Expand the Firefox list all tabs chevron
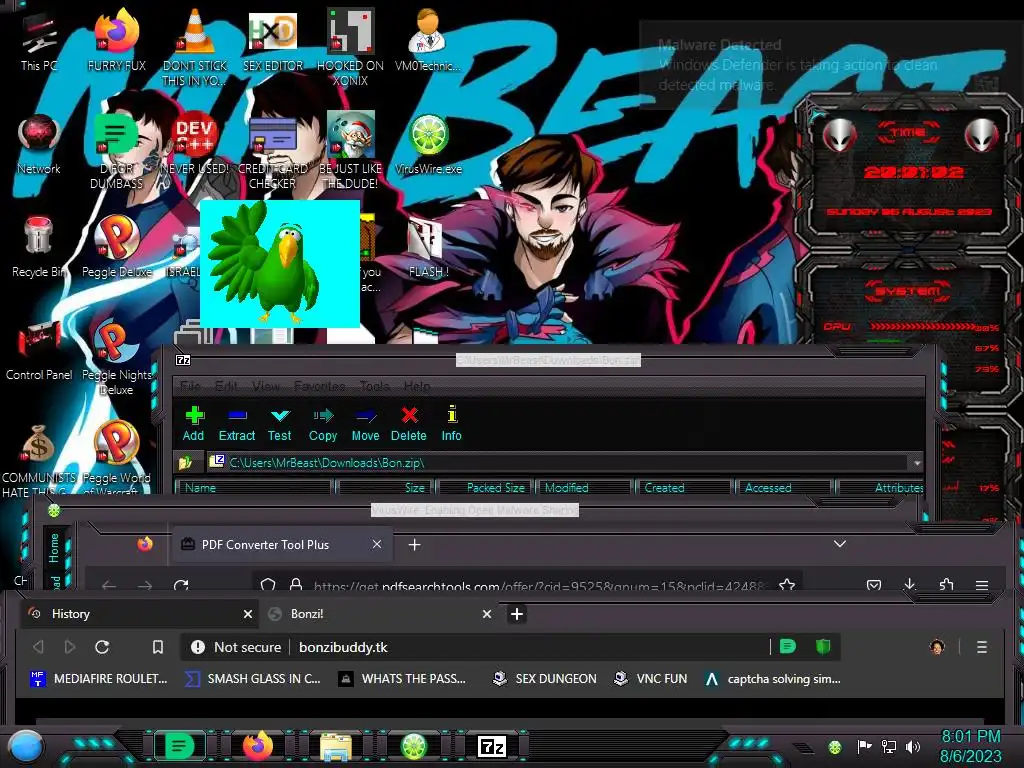Viewport: 1024px width, 768px height. click(x=840, y=543)
